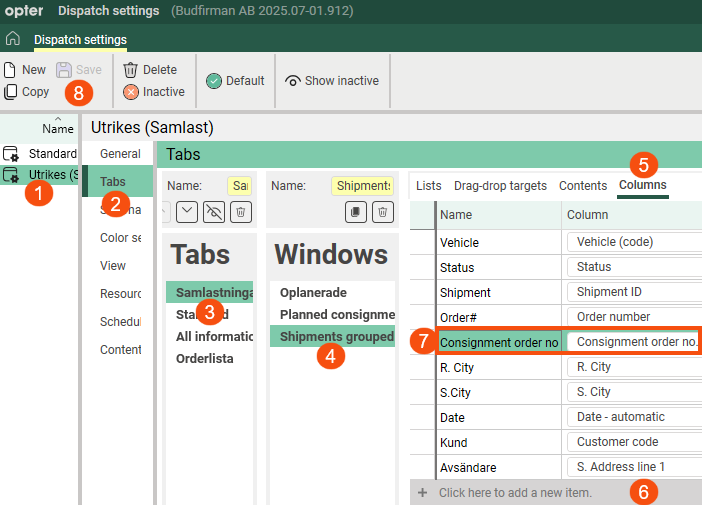Open the Vehicle (code) column dropdown
The image size is (702, 505).
coord(632,242)
